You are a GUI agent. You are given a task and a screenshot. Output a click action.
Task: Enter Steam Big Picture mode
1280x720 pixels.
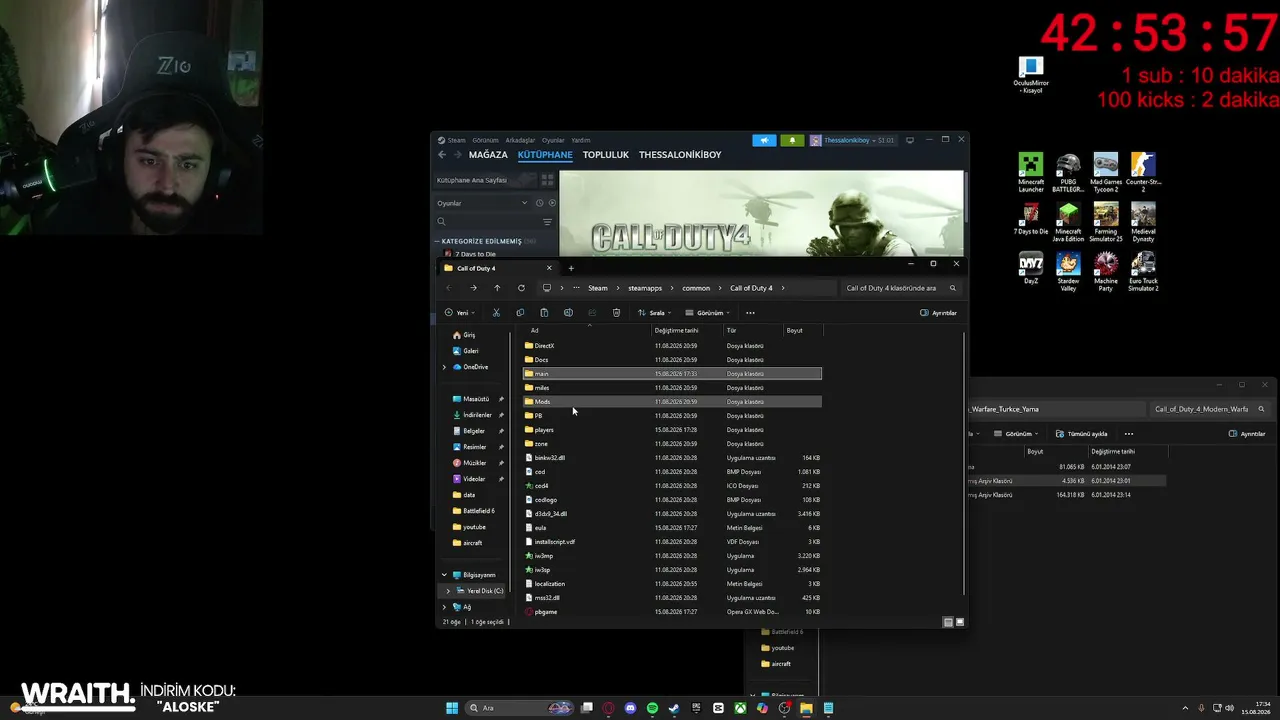point(909,140)
